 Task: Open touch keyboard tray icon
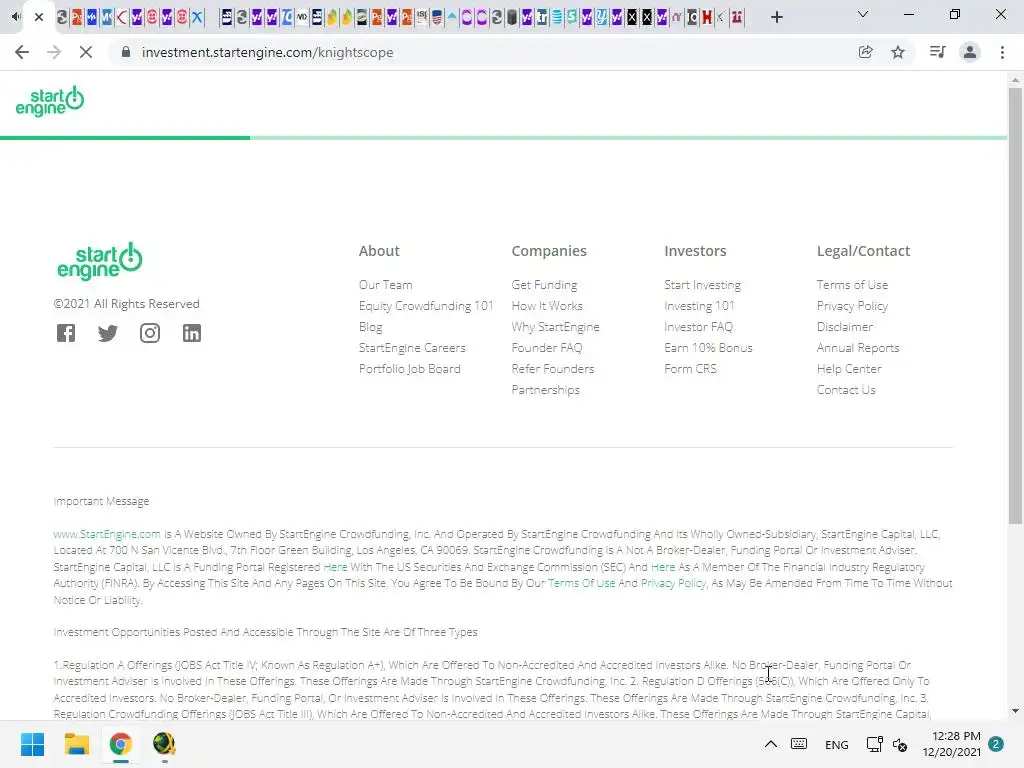[x=799, y=744]
